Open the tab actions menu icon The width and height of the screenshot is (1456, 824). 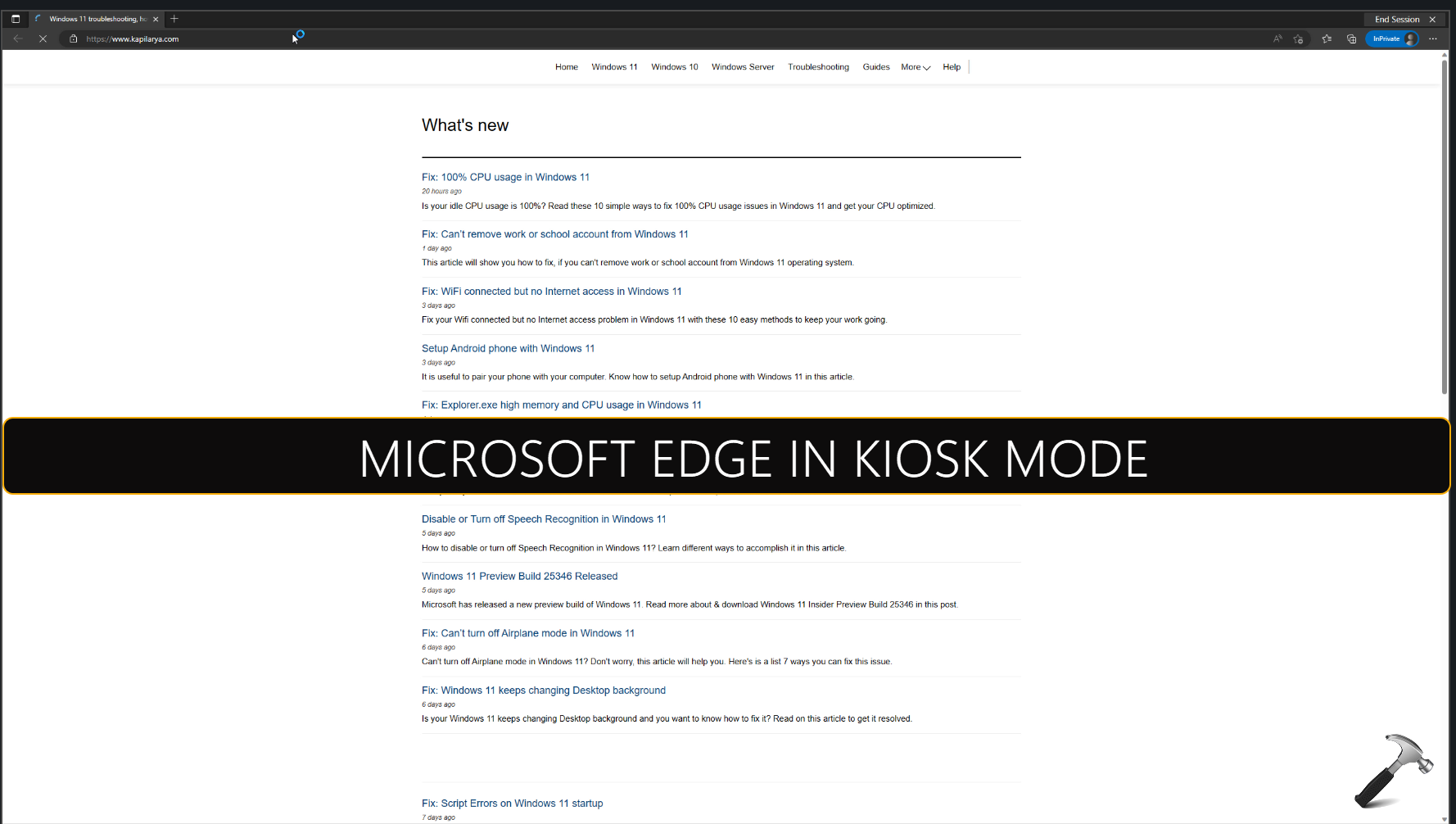(x=16, y=19)
